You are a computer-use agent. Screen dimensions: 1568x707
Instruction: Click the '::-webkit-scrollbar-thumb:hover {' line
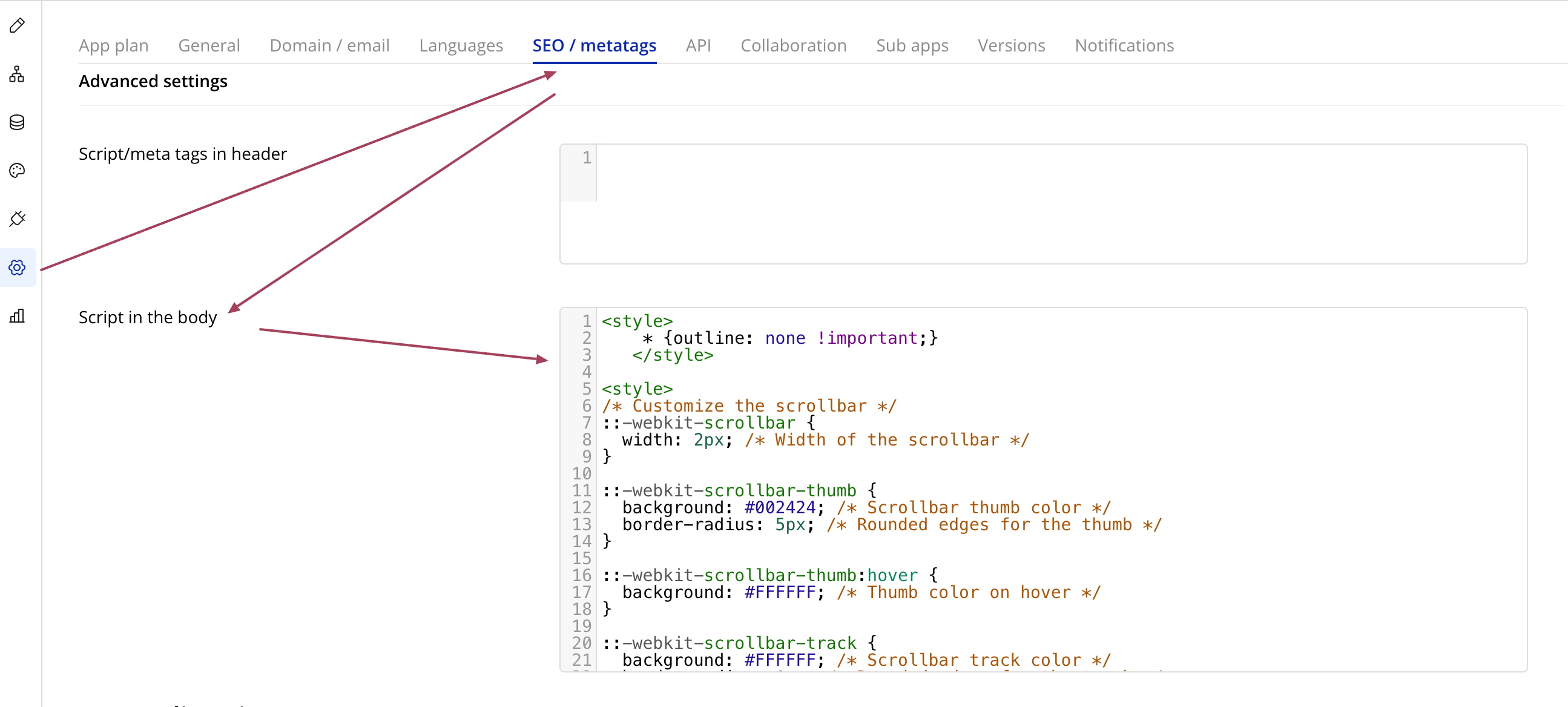(770, 576)
